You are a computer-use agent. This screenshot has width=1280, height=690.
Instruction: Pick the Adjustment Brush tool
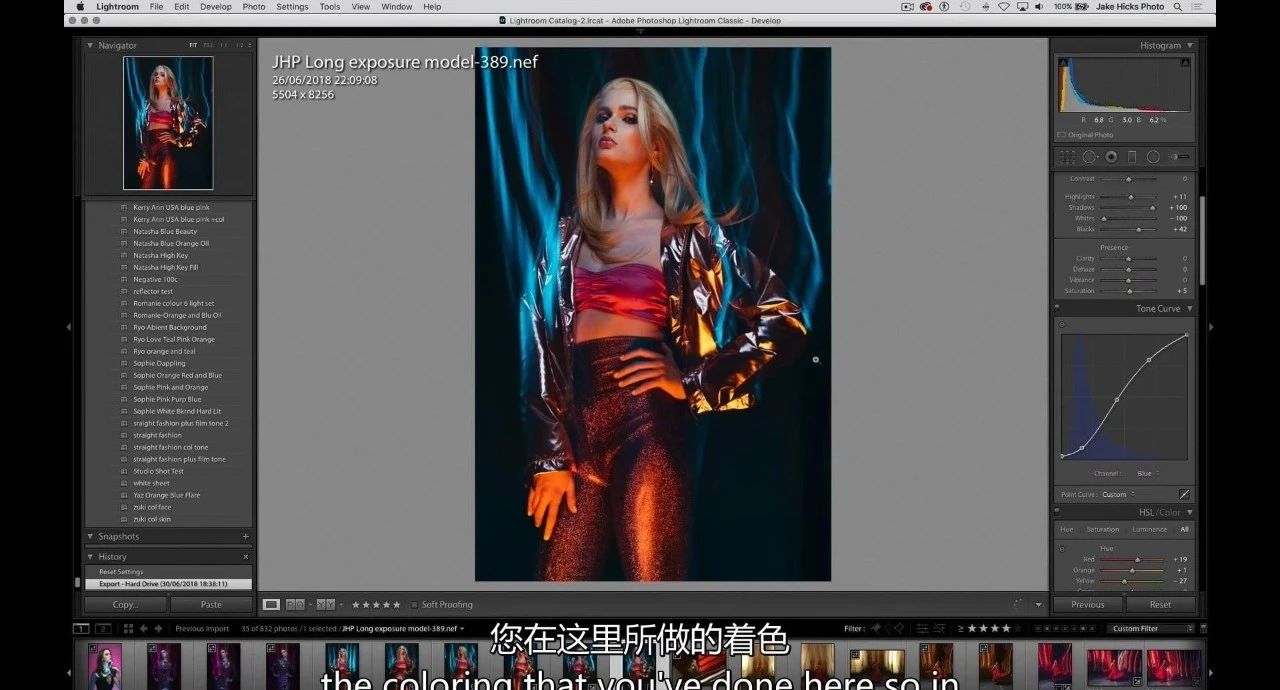click(1180, 157)
